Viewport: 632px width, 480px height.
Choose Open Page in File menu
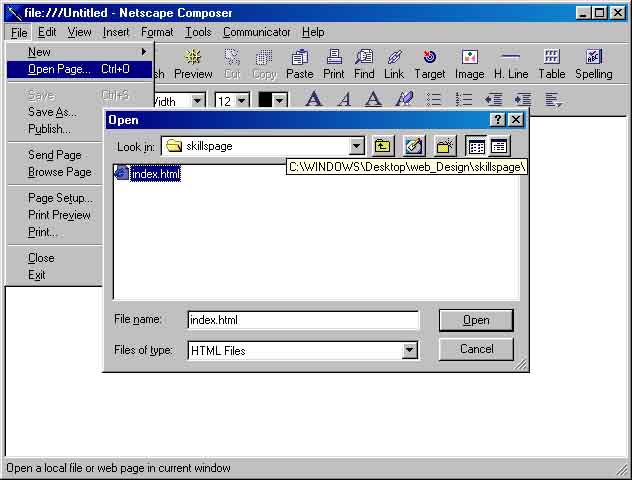coord(79,69)
